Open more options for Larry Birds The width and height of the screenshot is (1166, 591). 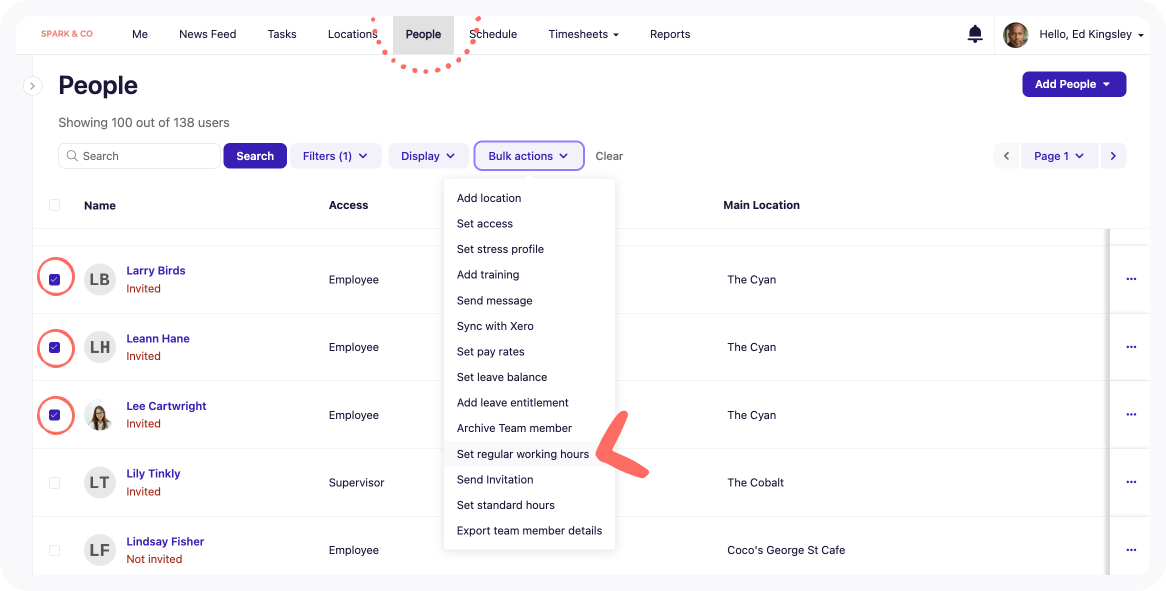(x=1131, y=279)
